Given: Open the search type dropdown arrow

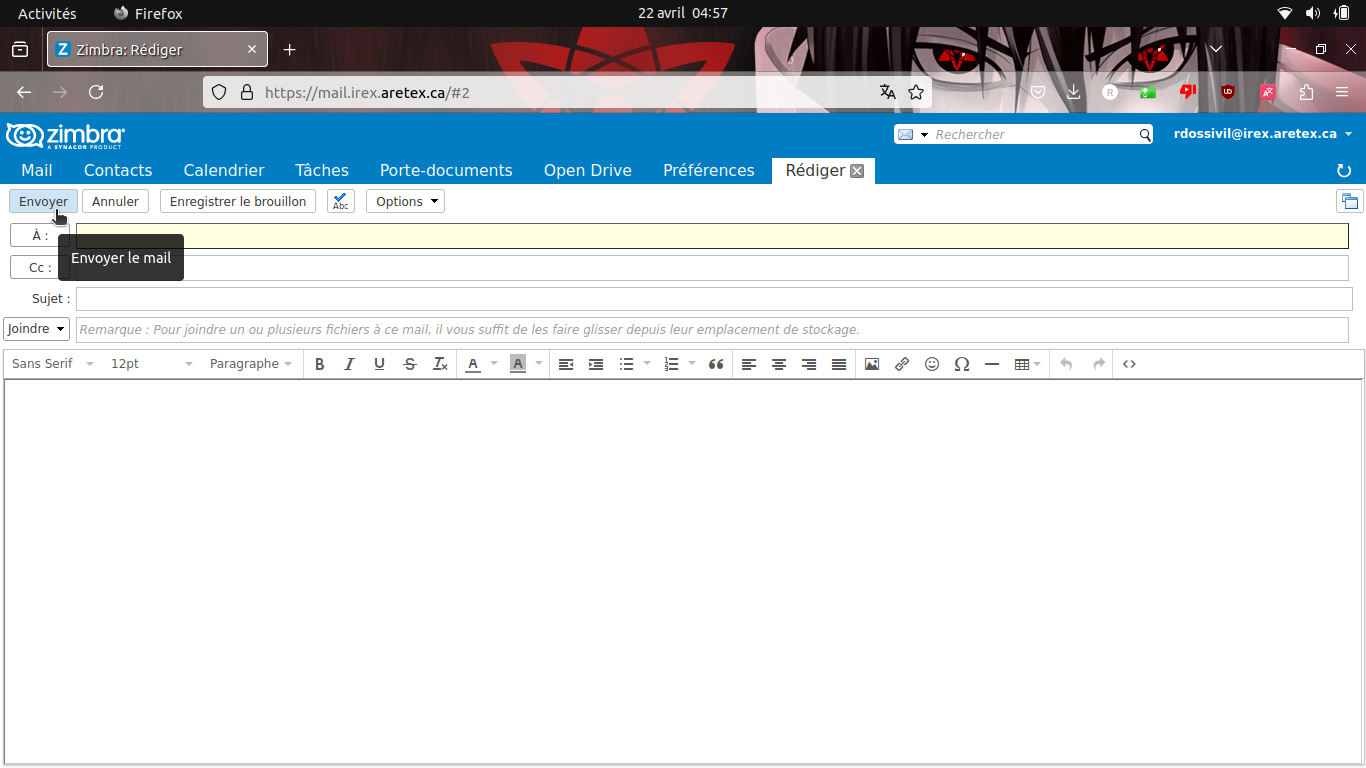Looking at the screenshot, I should point(924,135).
